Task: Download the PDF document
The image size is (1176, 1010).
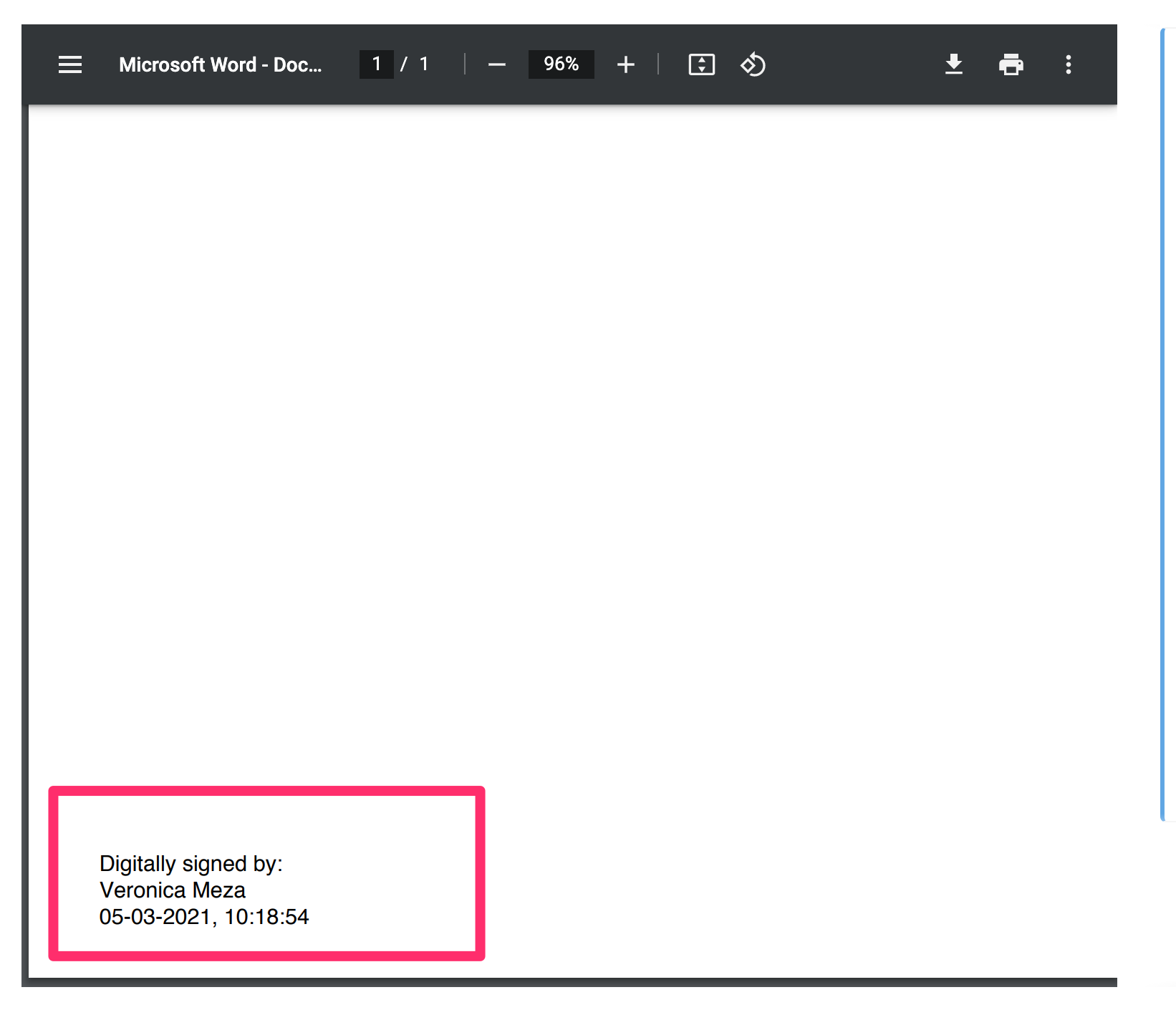Action: [953, 64]
